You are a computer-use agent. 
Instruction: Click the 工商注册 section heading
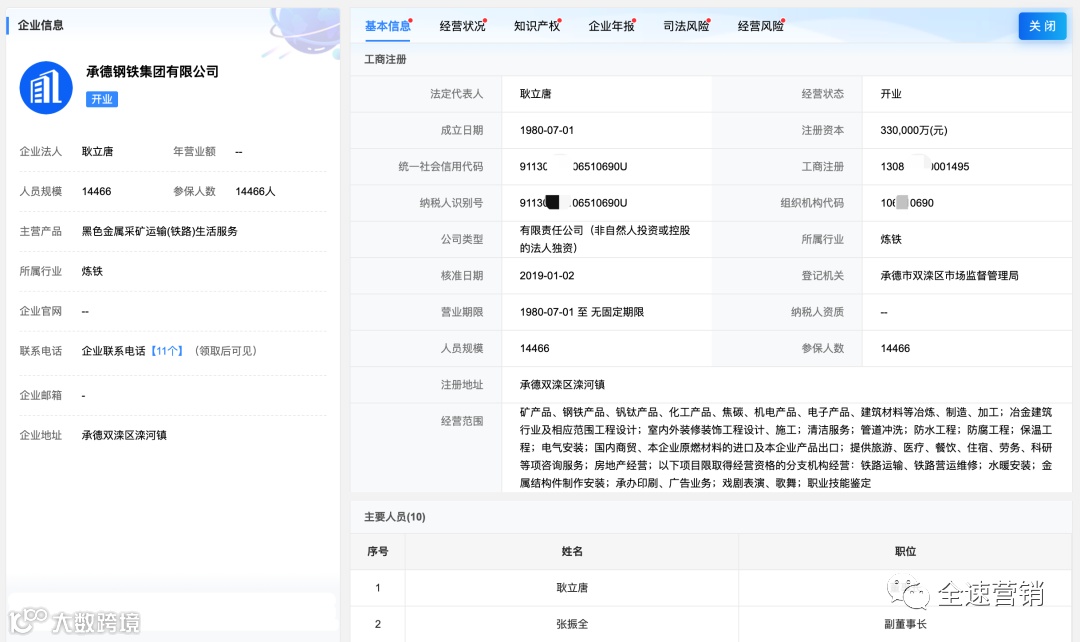(x=385, y=59)
